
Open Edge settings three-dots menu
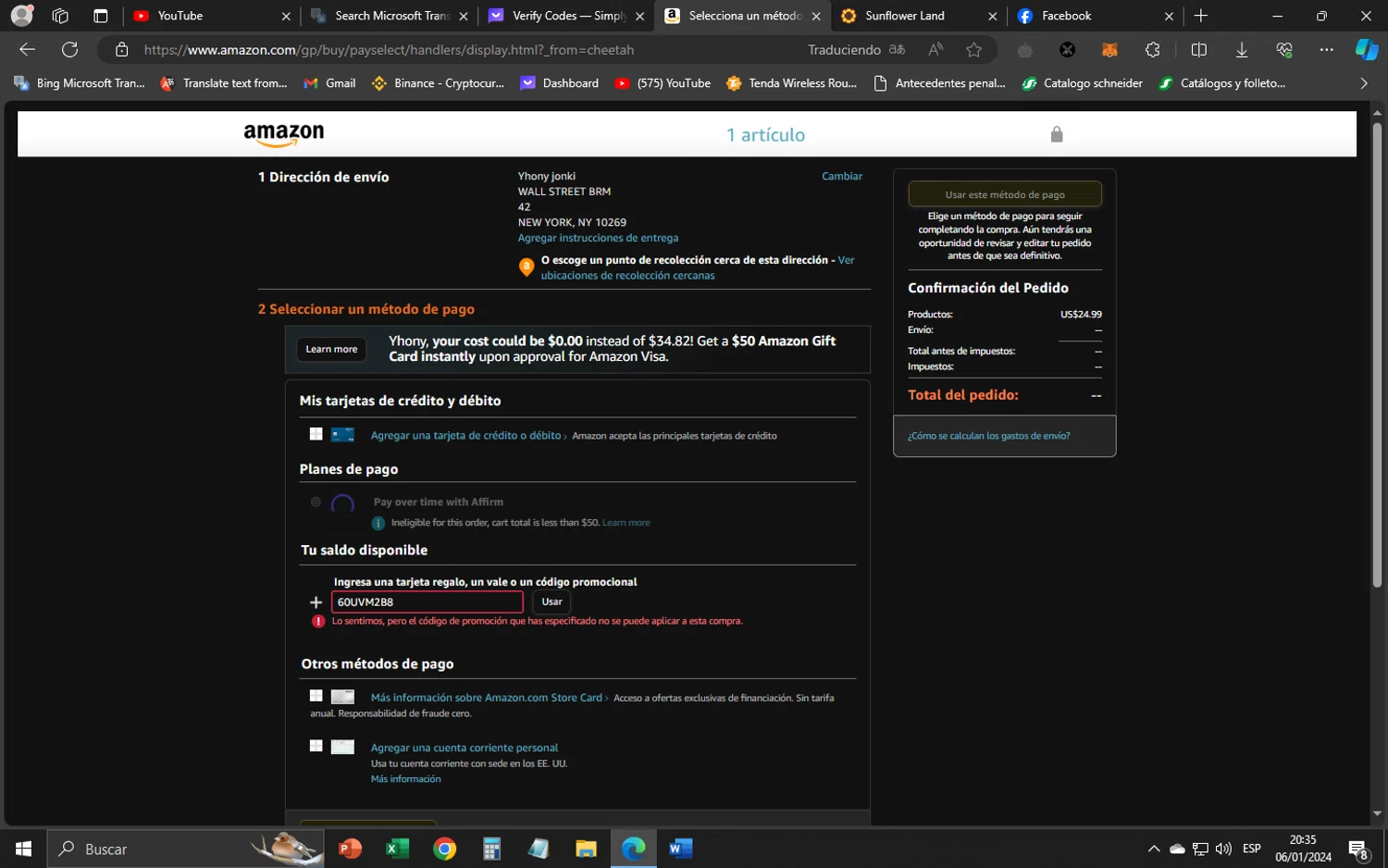[1326, 50]
